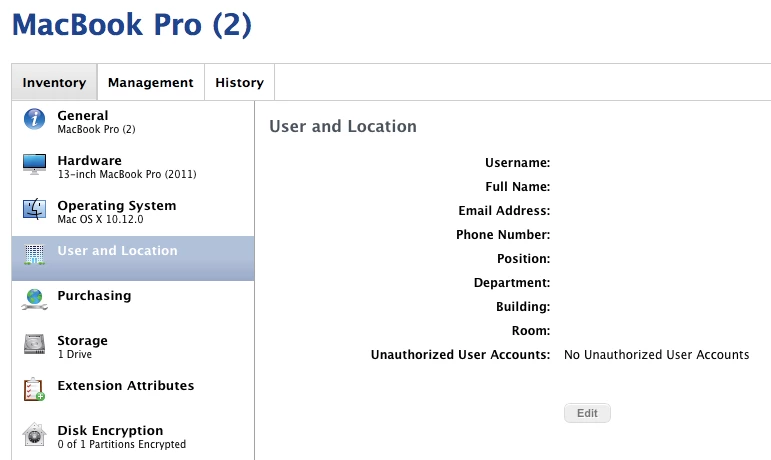This screenshot has width=771, height=460.
Task: Click the Email Address label
Action: tap(504, 211)
